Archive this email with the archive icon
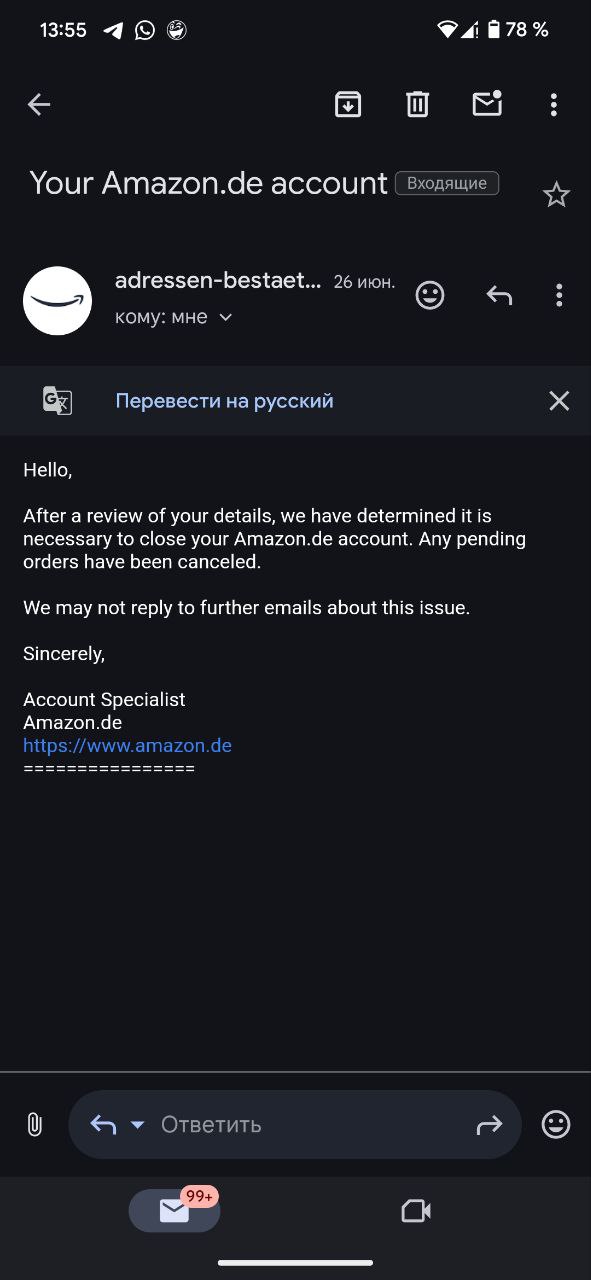This screenshot has width=591, height=1280. (x=348, y=104)
